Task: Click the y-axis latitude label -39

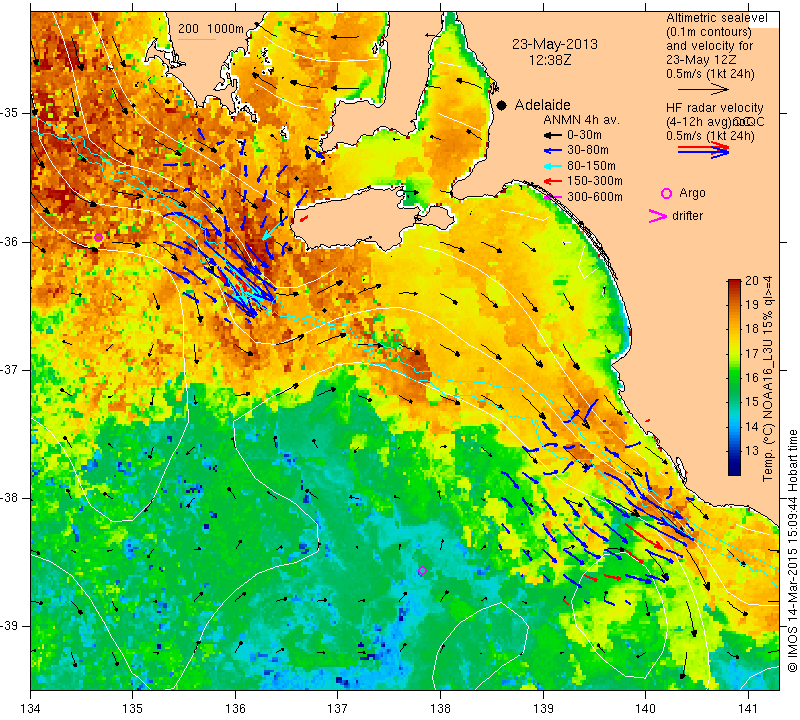Action: coord(11,625)
